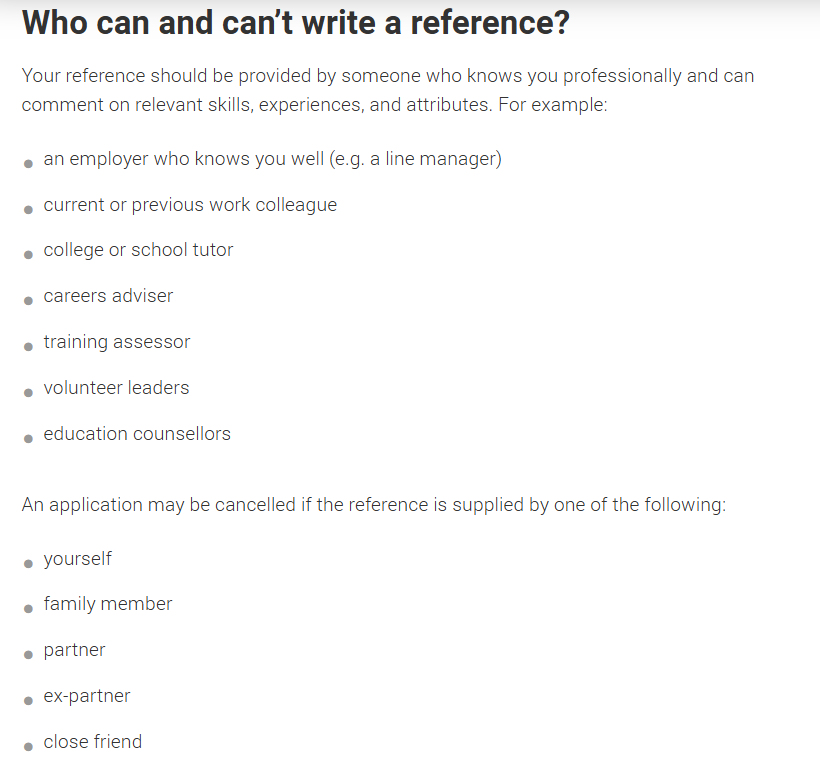The image size is (820, 771).
Task: Click the 'training assessor' bullet text
Action: tap(117, 342)
